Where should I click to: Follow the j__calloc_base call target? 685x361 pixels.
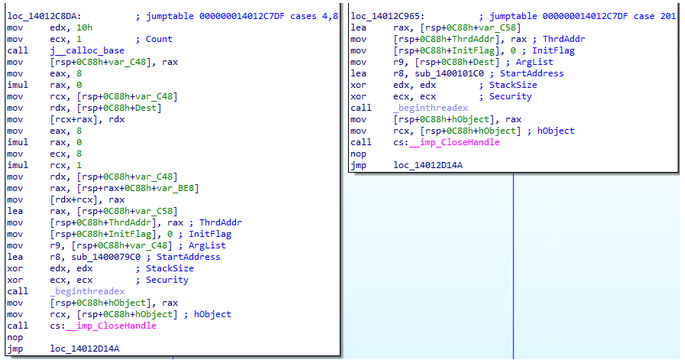pos(87,51)
